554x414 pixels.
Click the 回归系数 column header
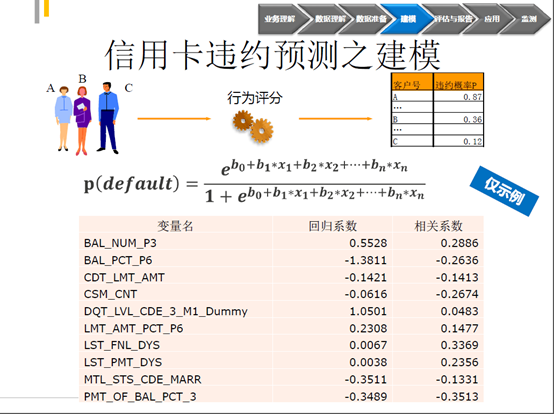(x=332, y=225)
